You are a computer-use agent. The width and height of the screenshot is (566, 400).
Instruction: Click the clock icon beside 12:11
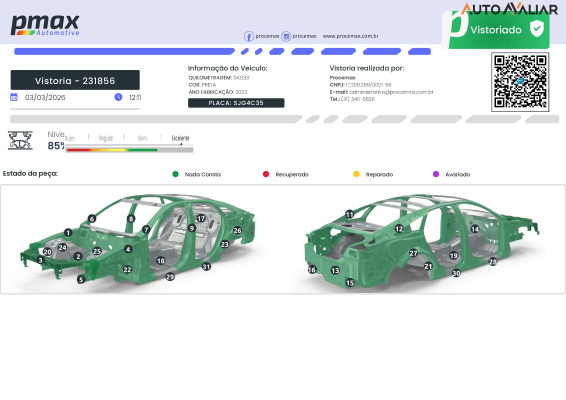pyautogui.click(x=118, y=97)
